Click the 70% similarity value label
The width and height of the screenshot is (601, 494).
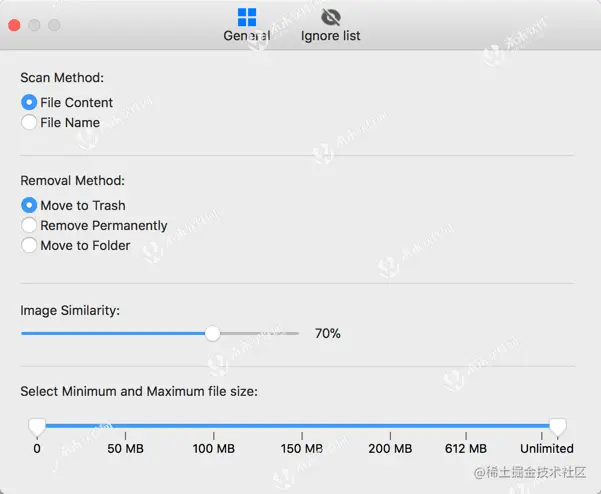coord(328,333)
